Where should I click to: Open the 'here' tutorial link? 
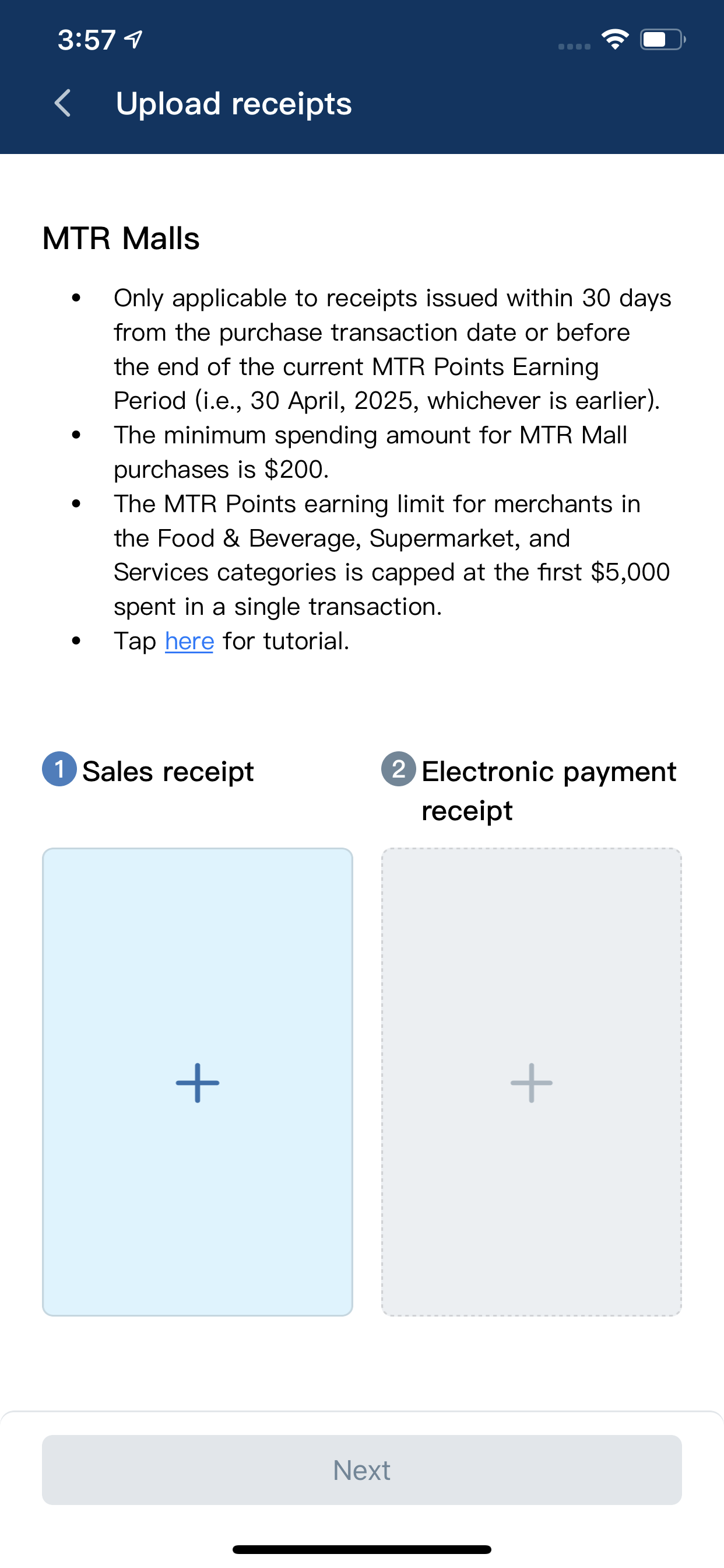pos(189,641)
